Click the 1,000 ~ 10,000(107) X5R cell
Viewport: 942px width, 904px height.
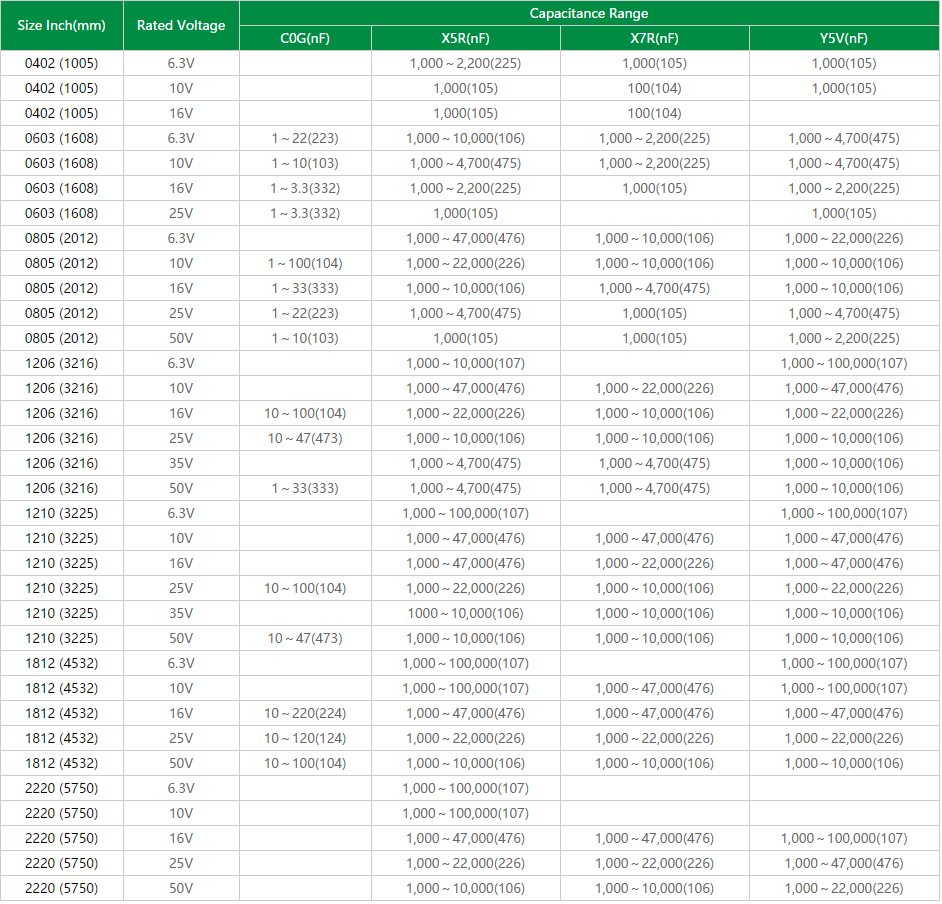pos(465,363)
